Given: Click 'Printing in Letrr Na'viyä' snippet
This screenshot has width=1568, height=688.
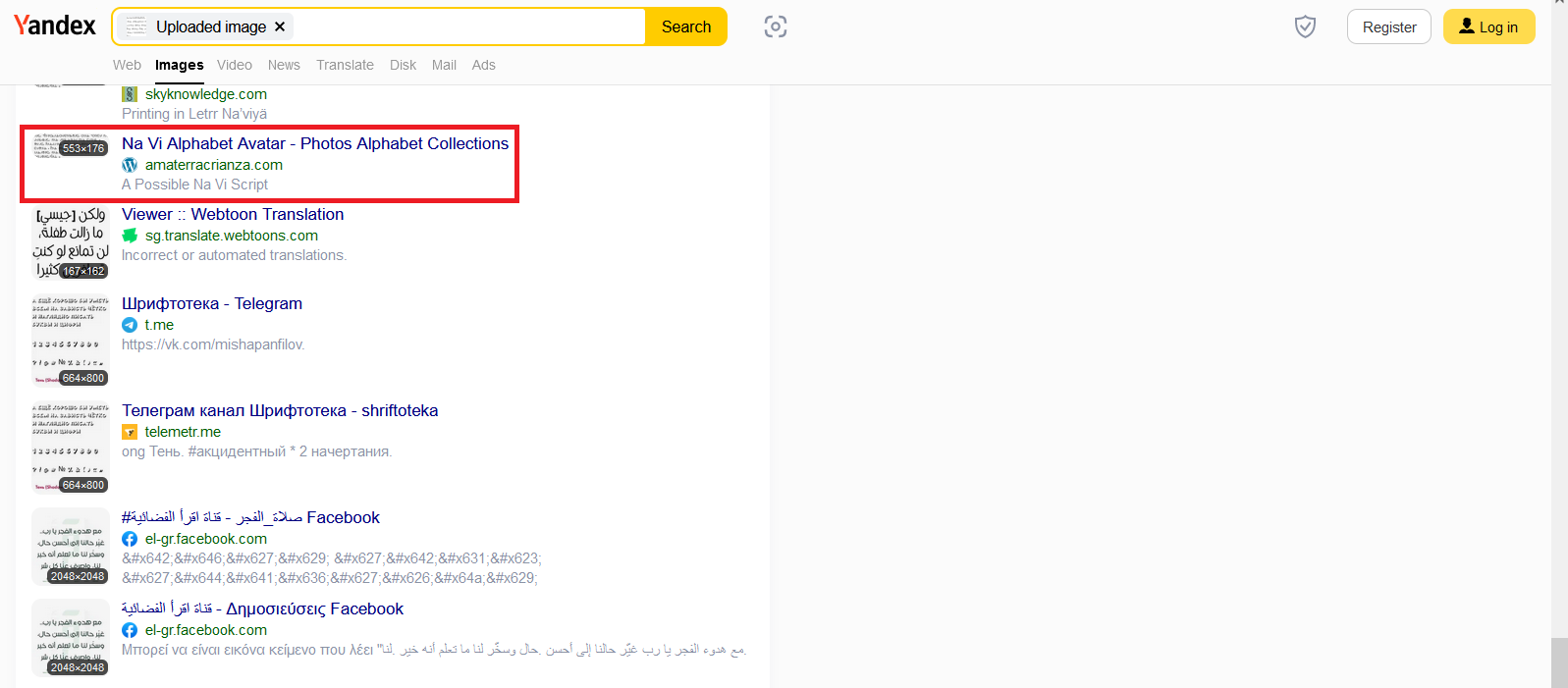Looking at the screenshot, I should pyautogui.click(x=194, y=114).
